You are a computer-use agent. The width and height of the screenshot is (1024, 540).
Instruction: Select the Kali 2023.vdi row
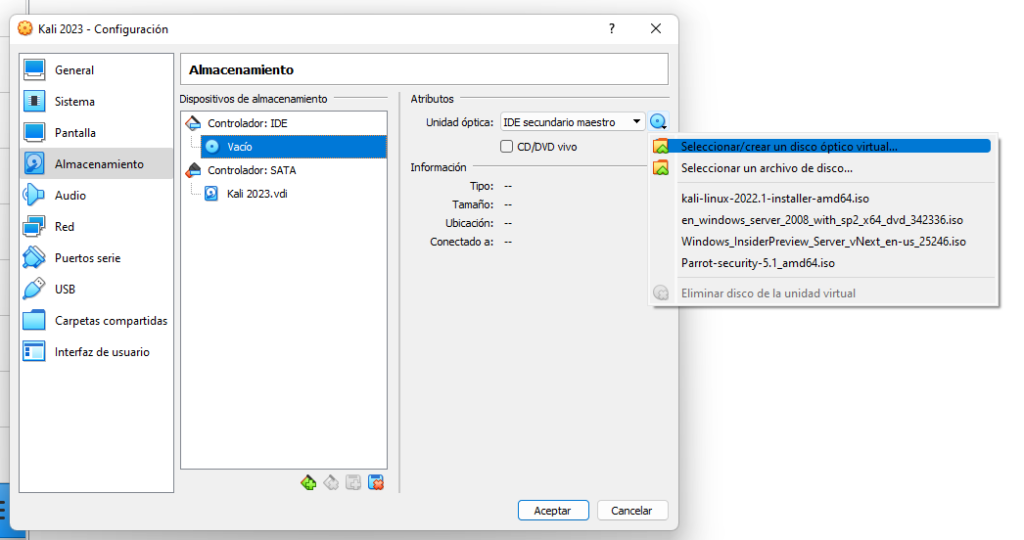pyautogui.click(x=293, y=193)
